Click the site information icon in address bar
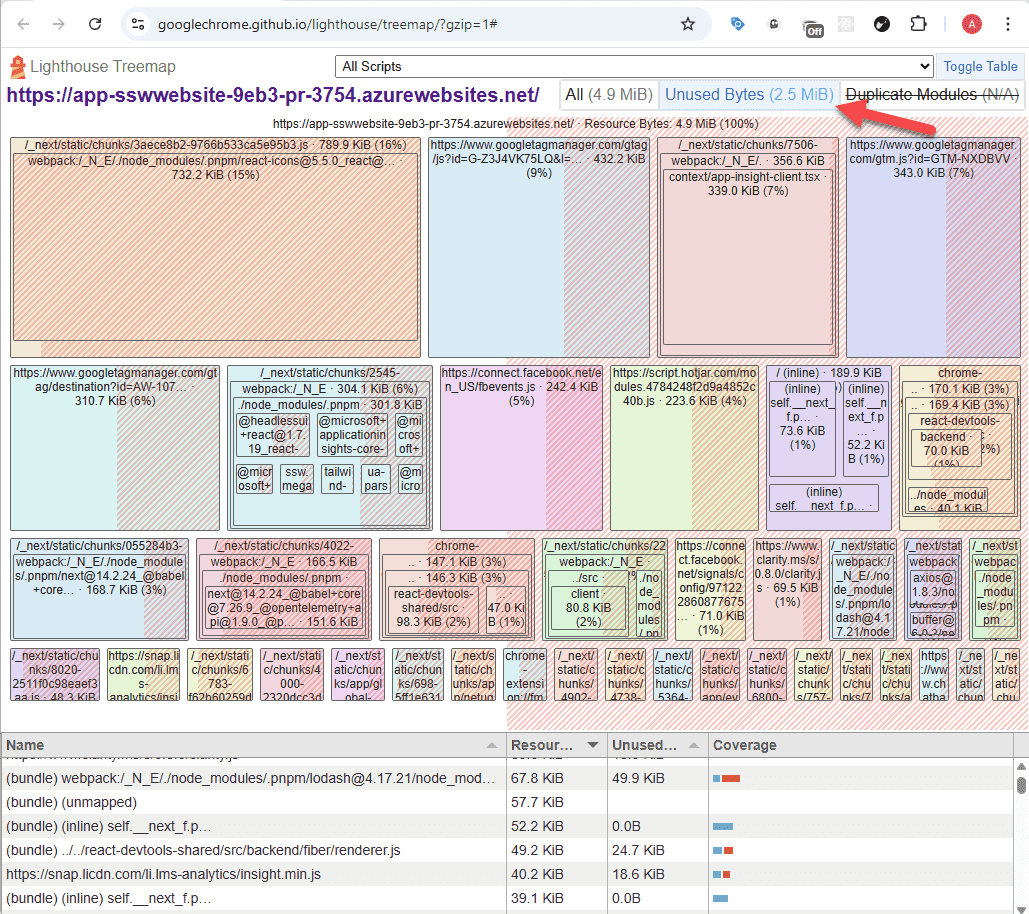The image size is (1029, 914). tap(139, 24)
